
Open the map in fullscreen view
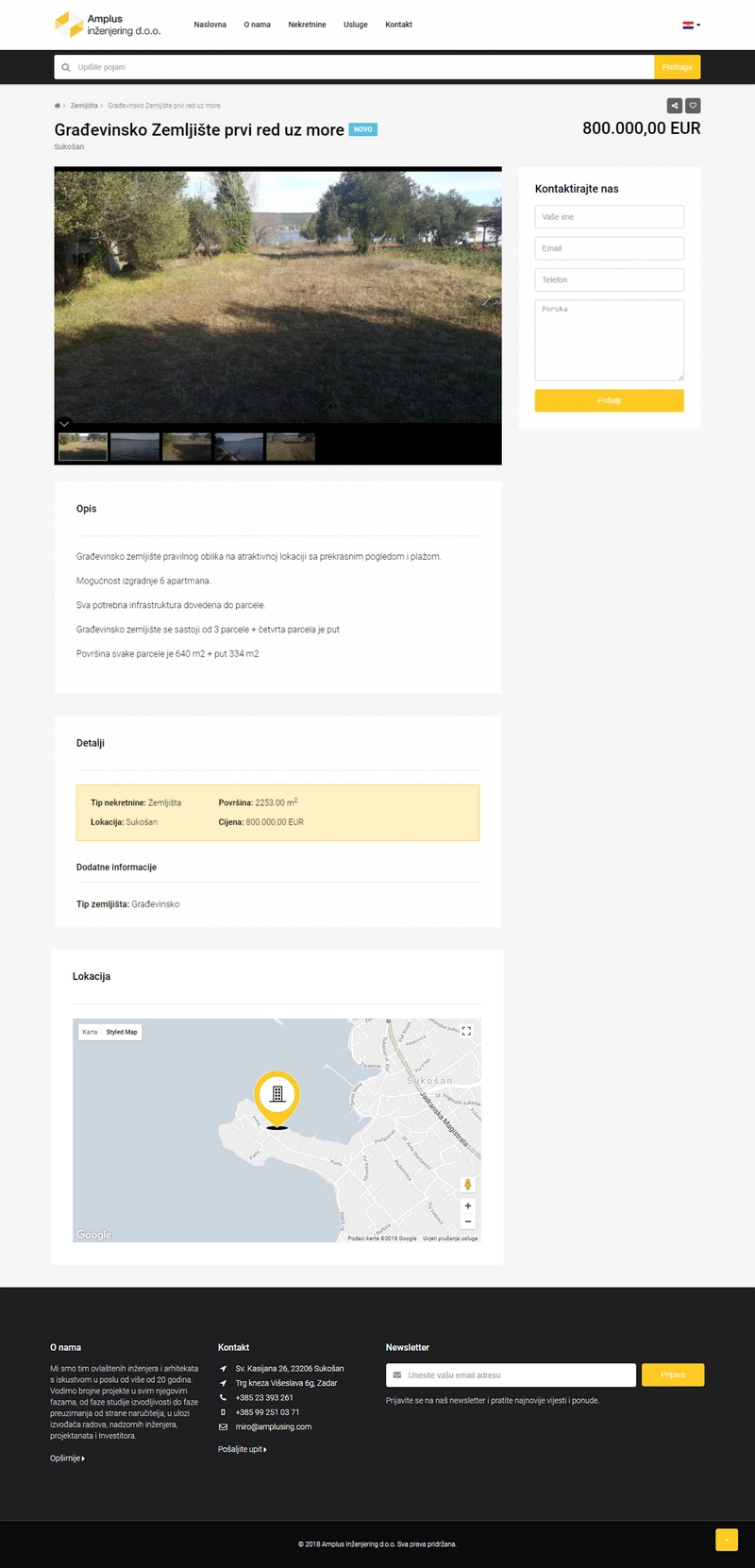point(466,1031)
